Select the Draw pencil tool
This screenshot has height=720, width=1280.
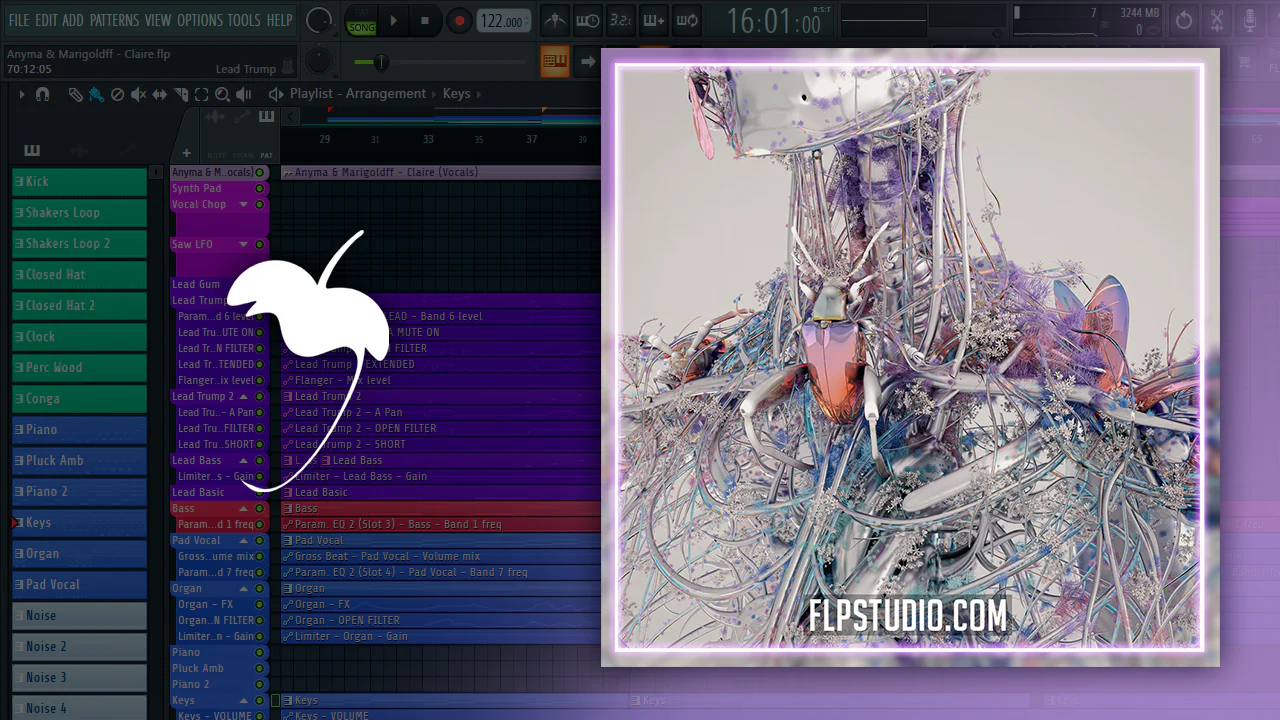pyautogui.click(x=76, y=94)
